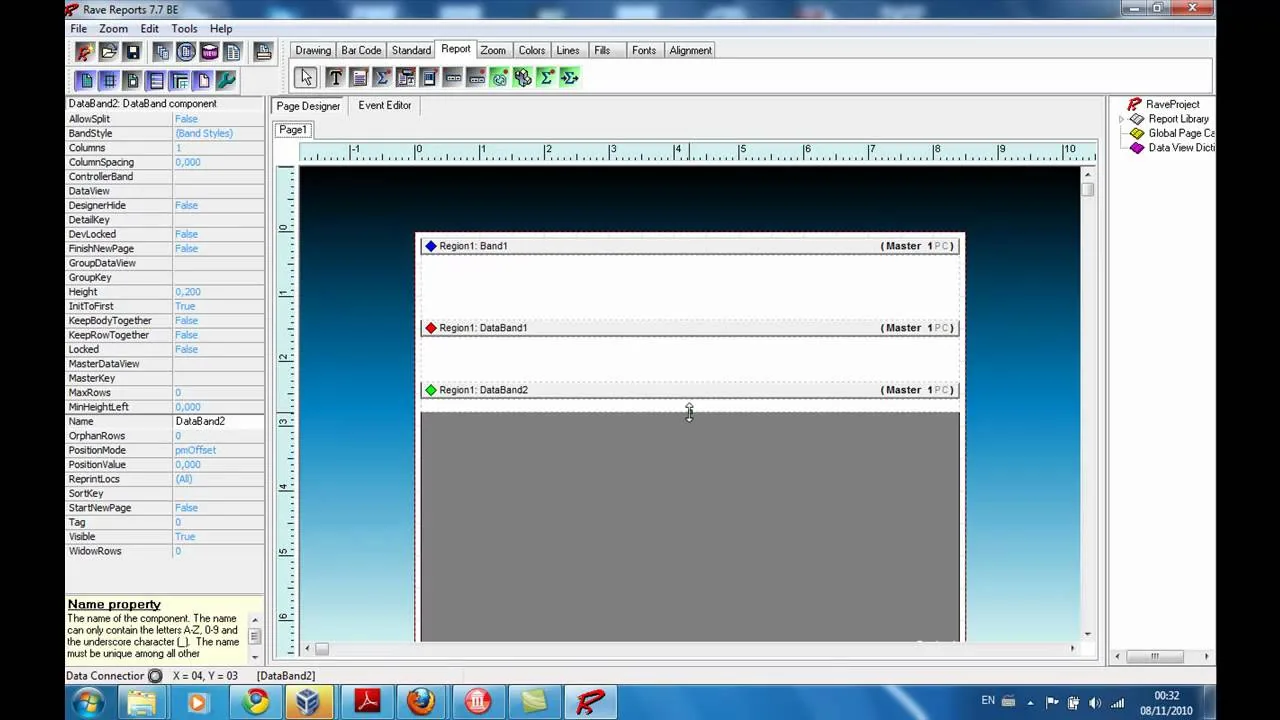
Task: Toggle the show grid toolbar button
Action: click(x=109, y=81)
